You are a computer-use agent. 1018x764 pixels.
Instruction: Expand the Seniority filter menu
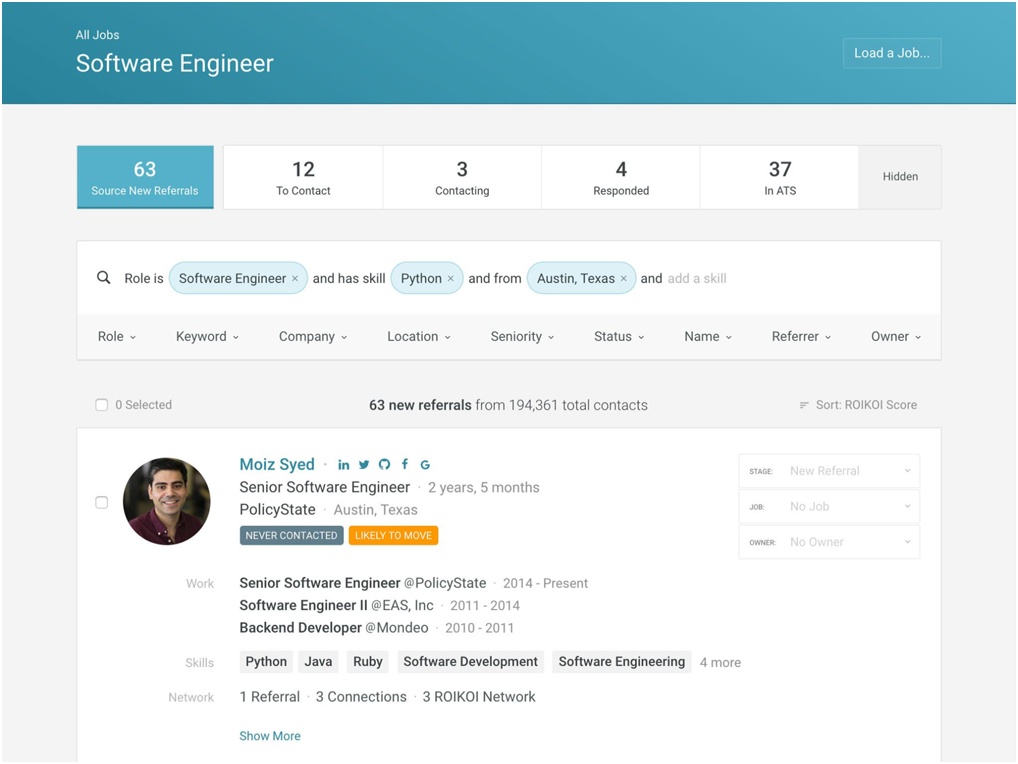[522, 337]
